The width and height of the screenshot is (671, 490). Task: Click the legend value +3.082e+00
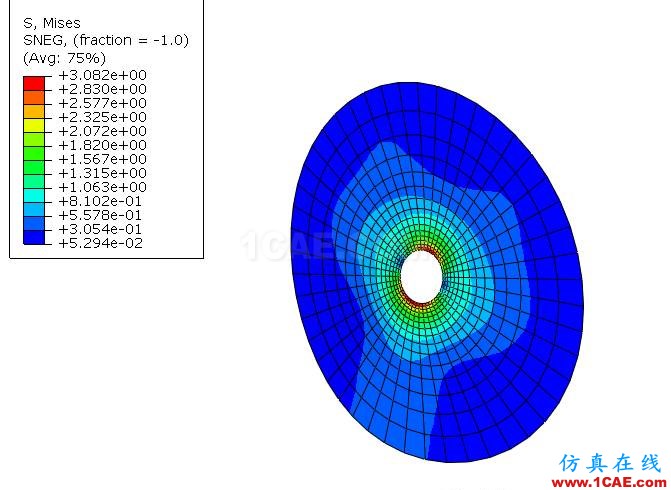coord(102,75)
